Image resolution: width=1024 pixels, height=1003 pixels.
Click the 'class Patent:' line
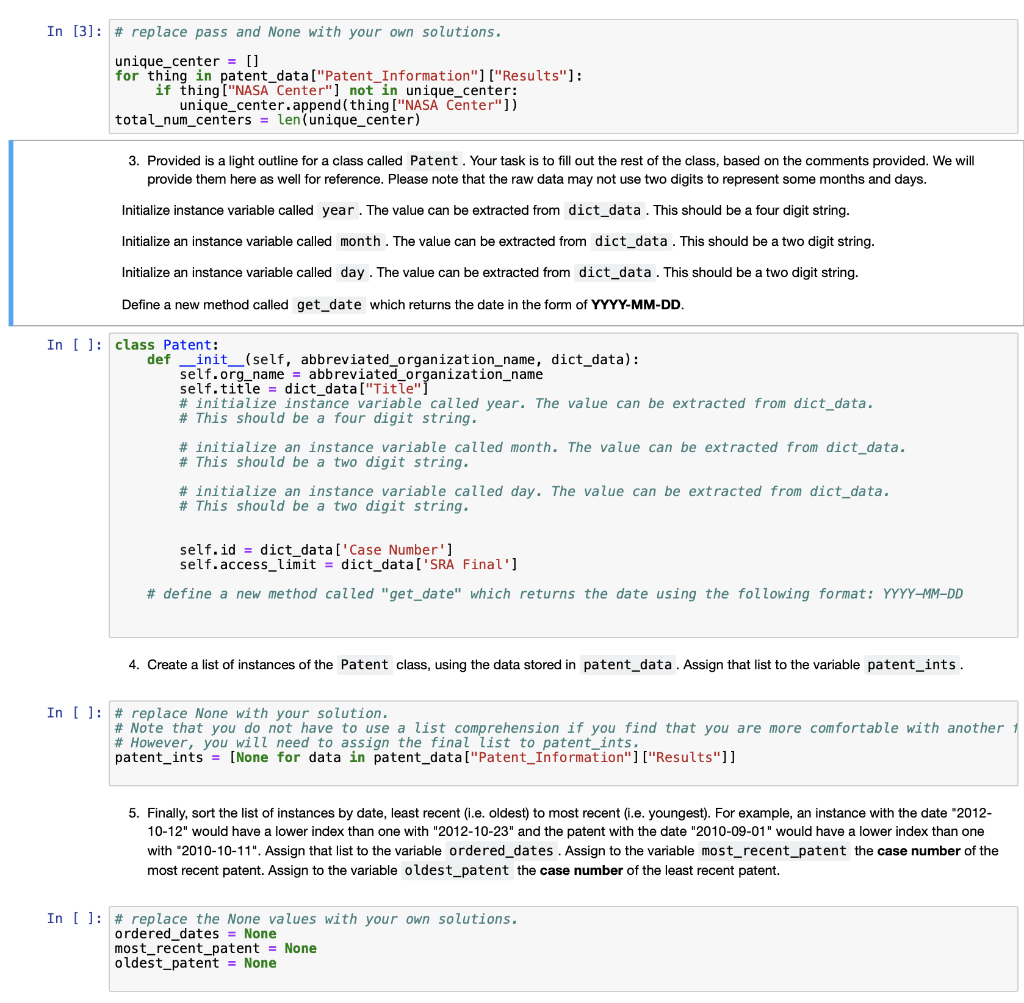pos(167,345)
